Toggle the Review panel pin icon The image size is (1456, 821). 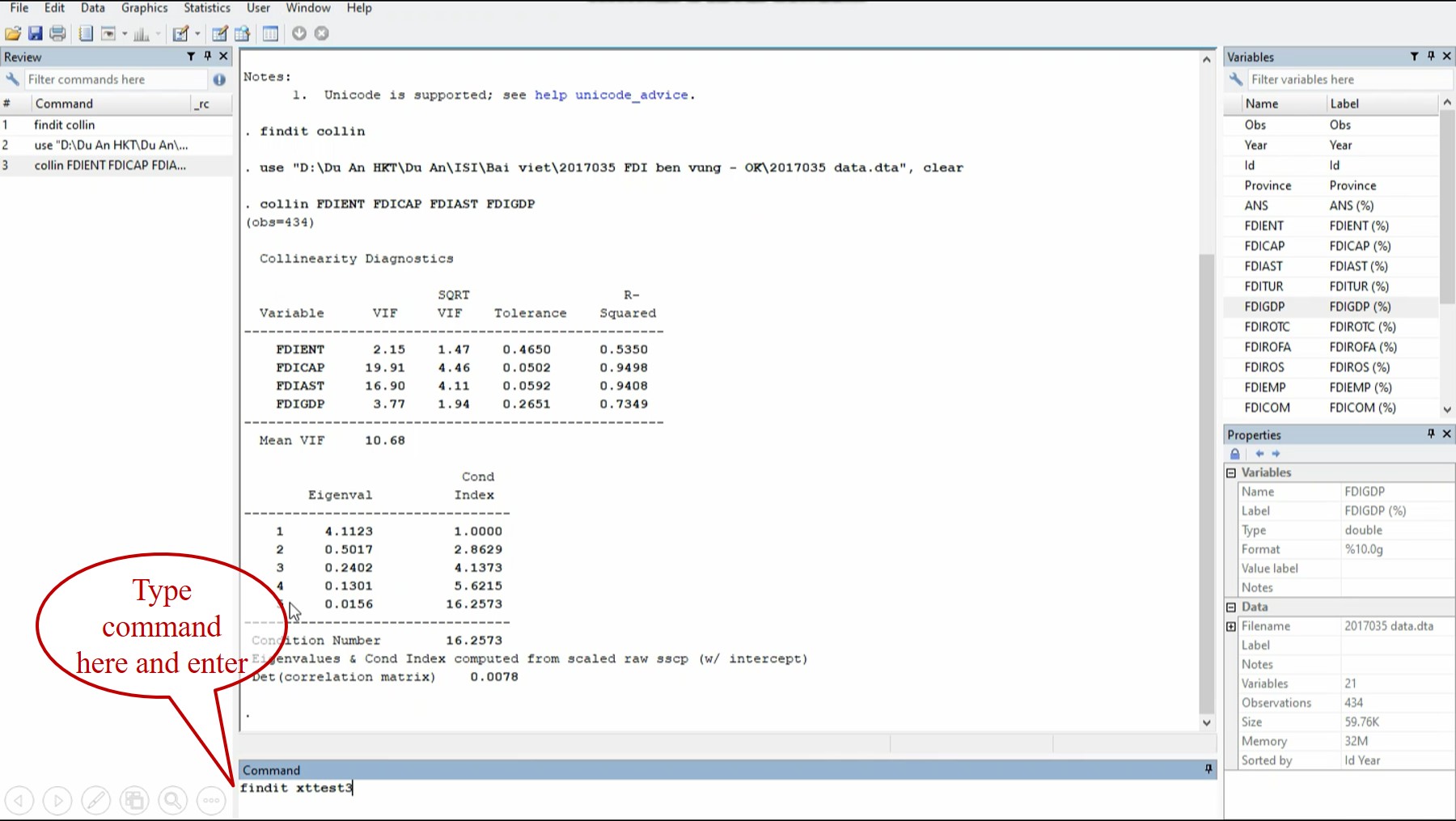click(x=208, y=57)
